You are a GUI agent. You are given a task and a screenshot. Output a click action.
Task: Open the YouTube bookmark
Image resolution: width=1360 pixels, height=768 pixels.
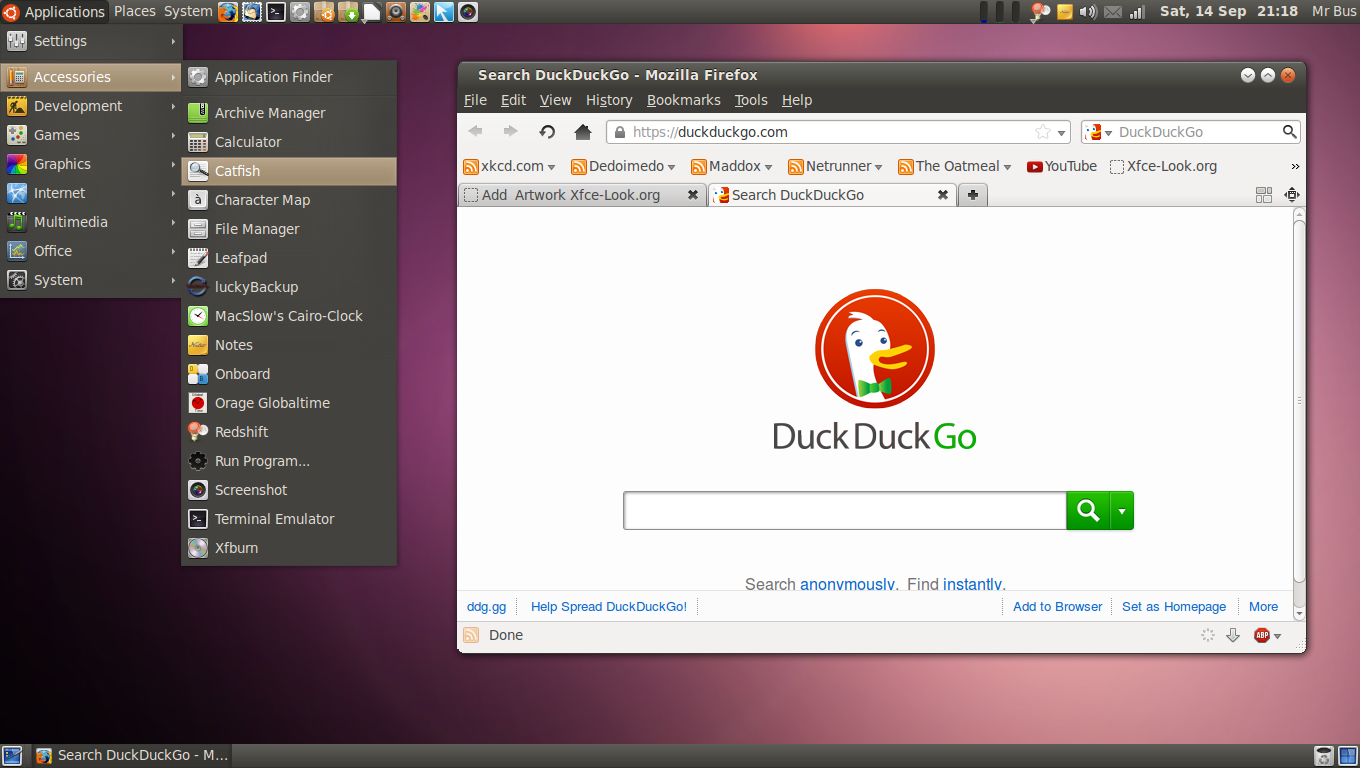pyautogui.click(x=1062, y=167)
